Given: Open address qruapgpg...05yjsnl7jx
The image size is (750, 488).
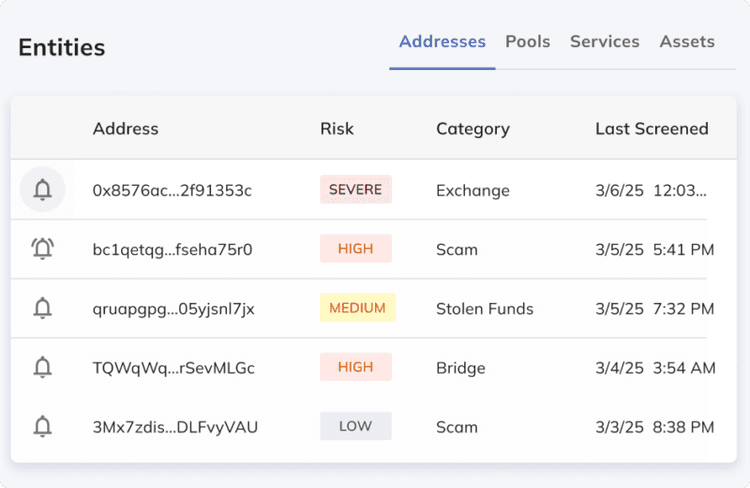Looking at the screenshot, I should point(173,309).
